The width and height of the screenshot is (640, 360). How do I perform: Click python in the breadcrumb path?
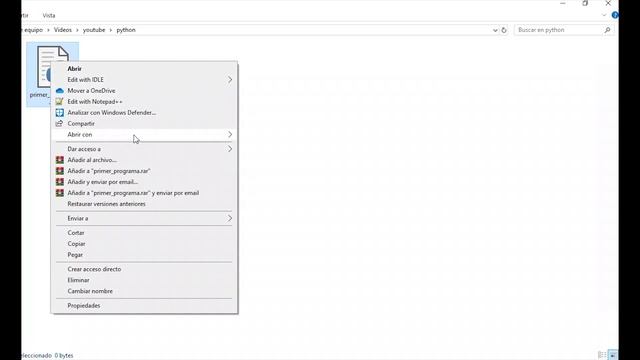pyautogui.click(x=126, y=30)
